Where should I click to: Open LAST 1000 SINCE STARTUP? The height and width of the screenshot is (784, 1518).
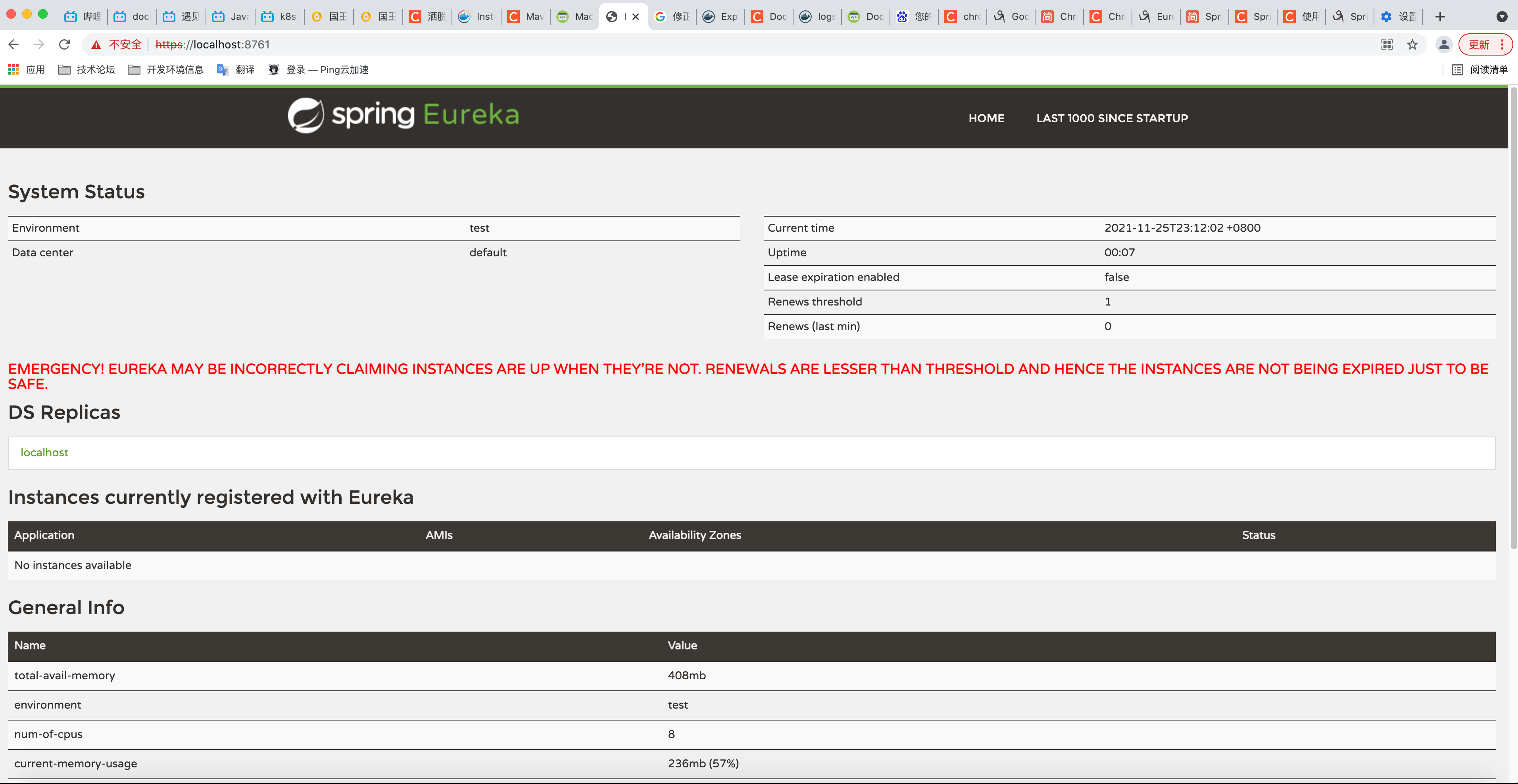pyautogui.click(x=1112, y=118)
